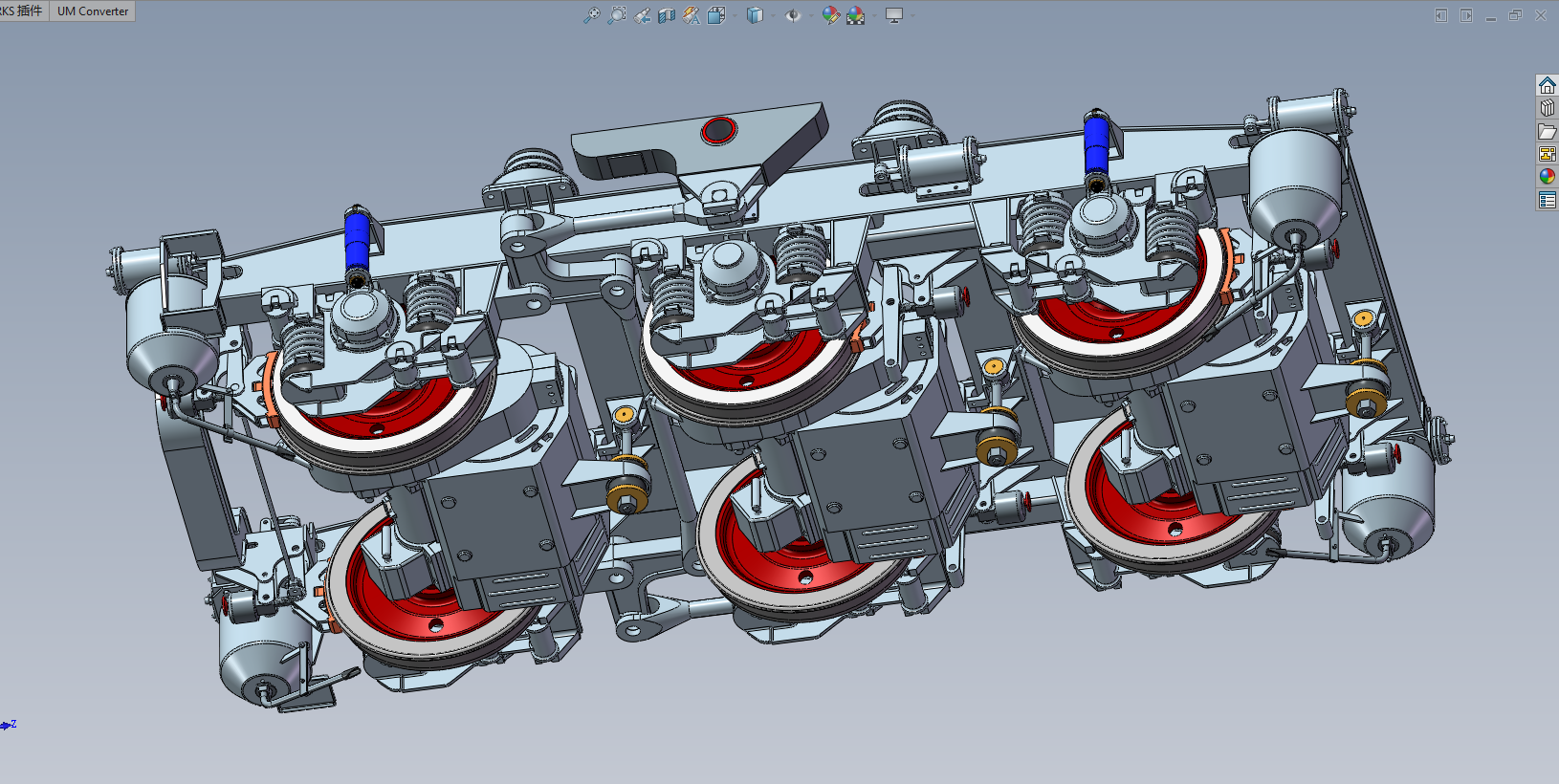This screenshot has height=784, width=1559.
Task: Open the Section View tool
Action: (667, 15)
